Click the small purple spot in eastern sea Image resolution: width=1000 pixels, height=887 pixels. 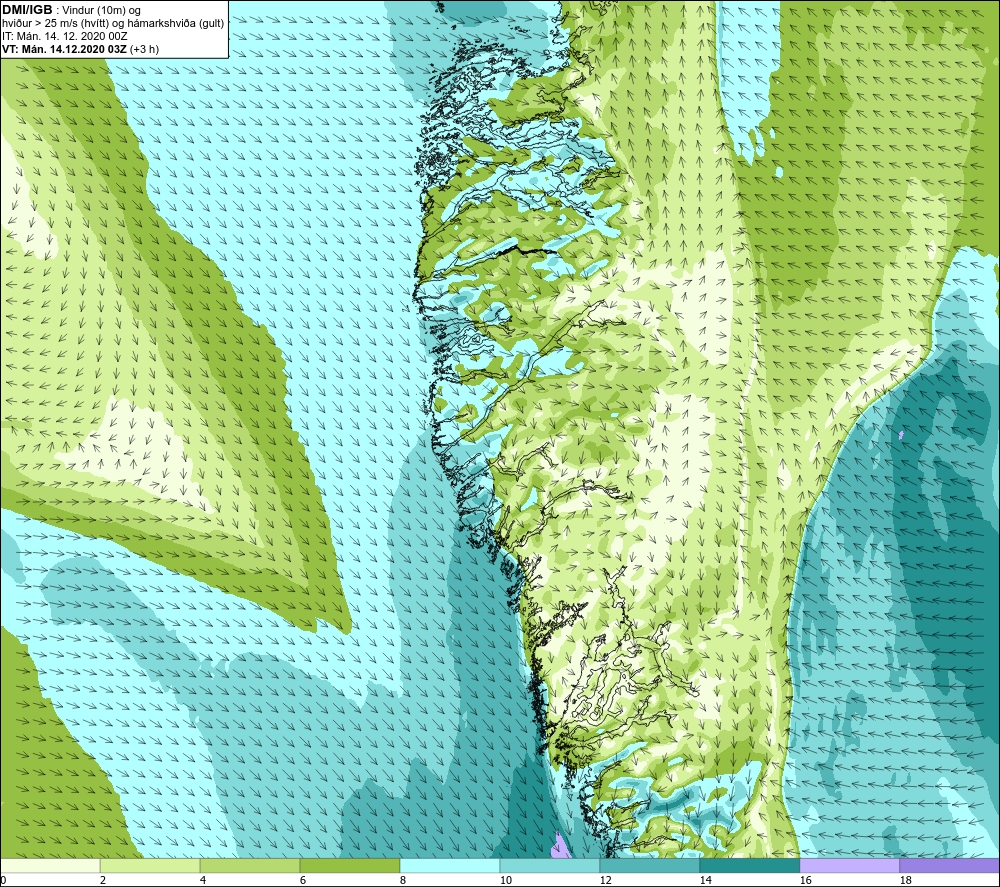pyautogui.click(x=901, y=435)
